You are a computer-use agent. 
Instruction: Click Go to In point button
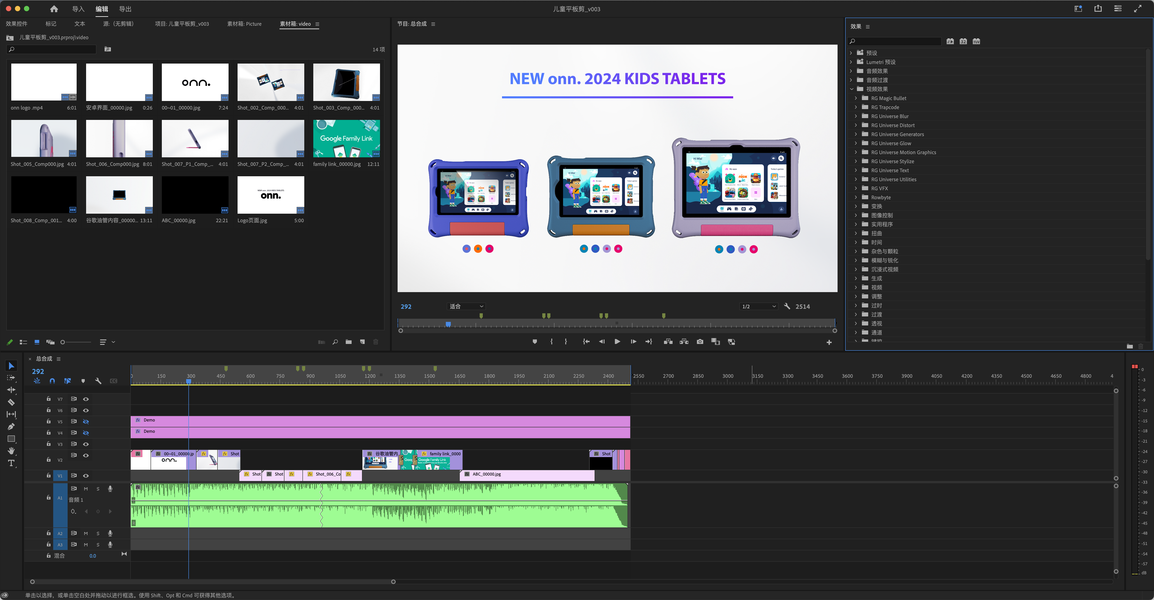coord(586,342)
